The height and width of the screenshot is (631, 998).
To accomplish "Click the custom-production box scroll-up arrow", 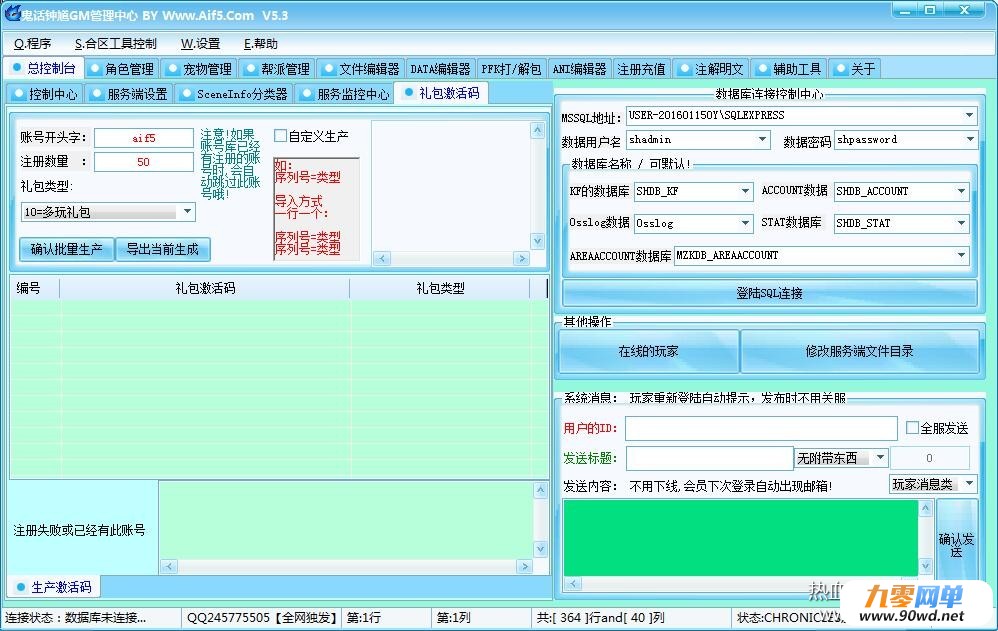I will [x=537, y=131].
